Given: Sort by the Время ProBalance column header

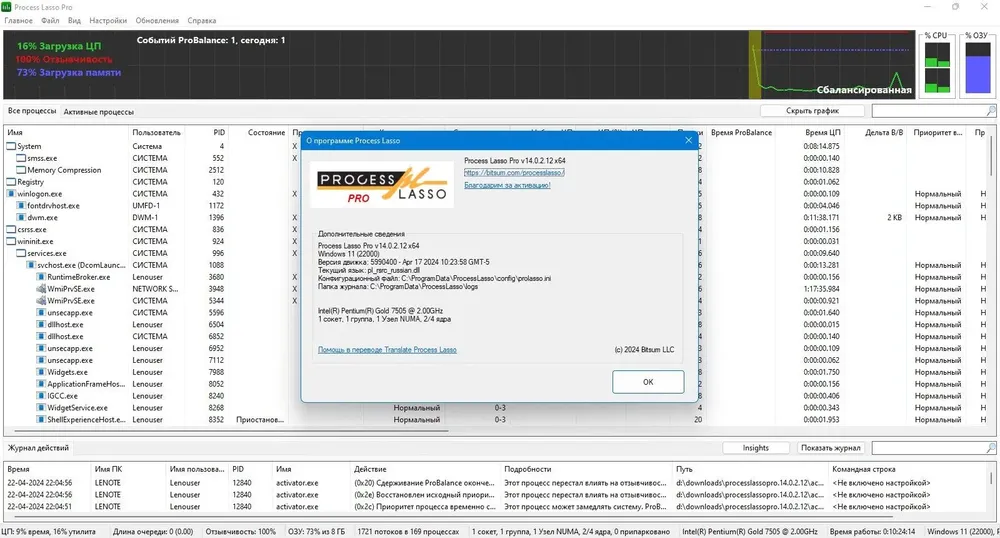Looking at the screenshot, I should (x=740, y=133).
